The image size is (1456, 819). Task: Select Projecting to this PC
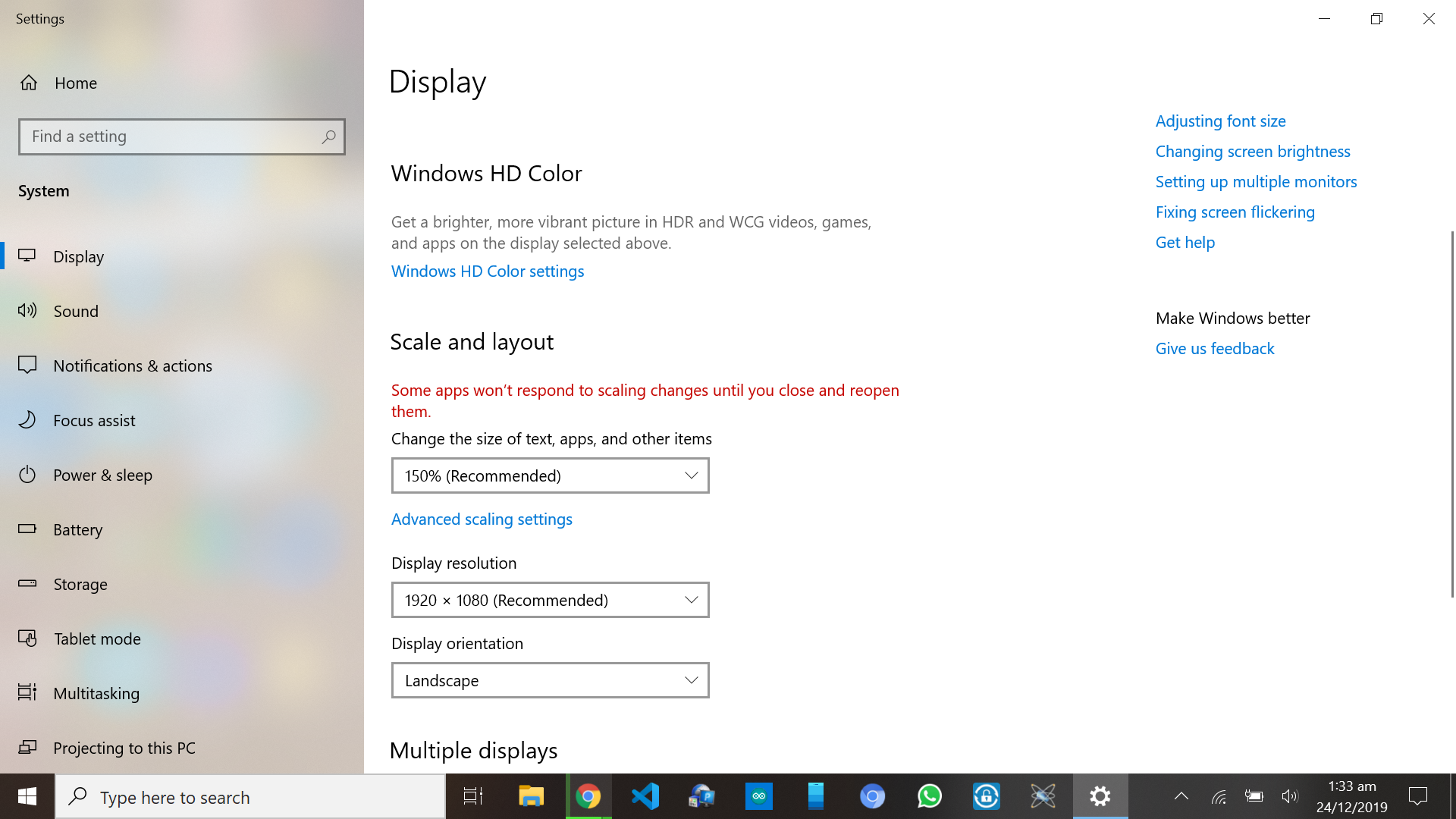tap(124, 747)
